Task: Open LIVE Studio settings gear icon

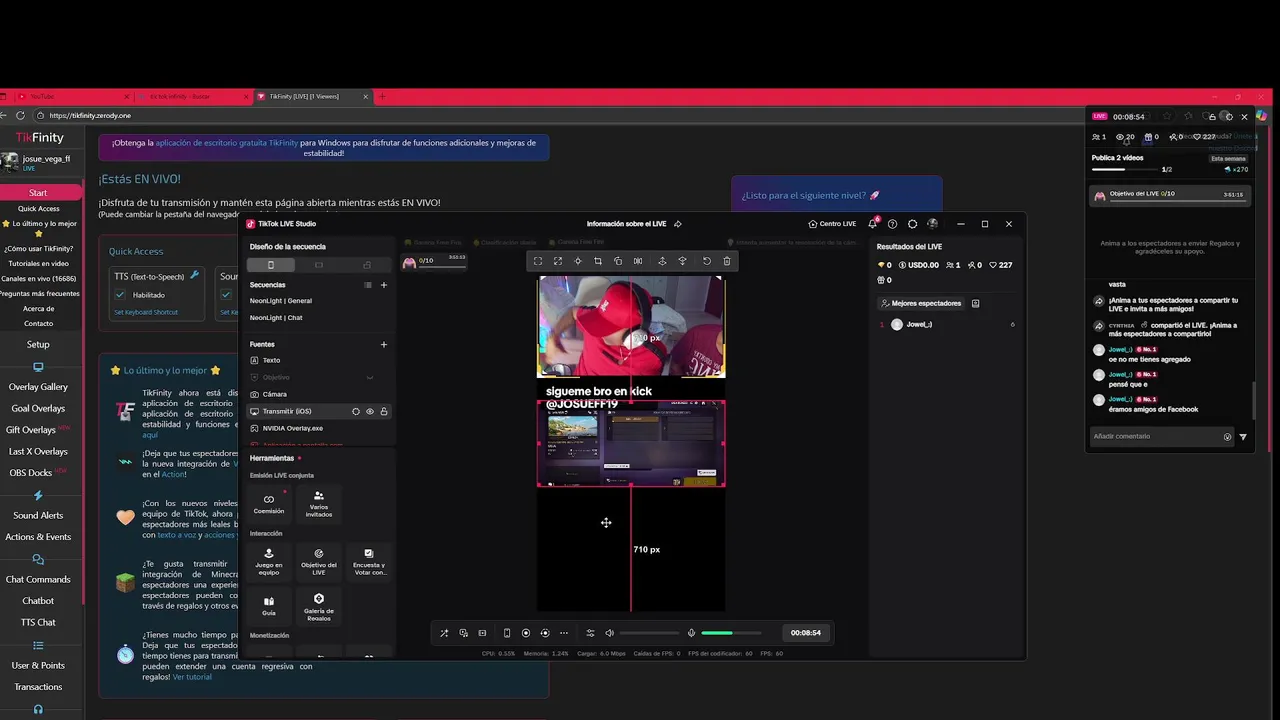Action: (x=912, y=224)
